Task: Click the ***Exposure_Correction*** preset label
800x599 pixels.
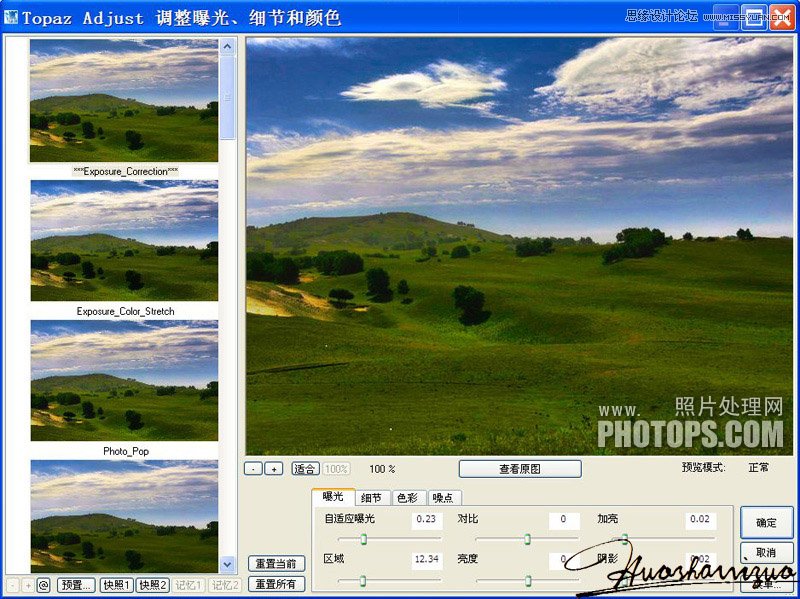Action: (x=126, y=171)
